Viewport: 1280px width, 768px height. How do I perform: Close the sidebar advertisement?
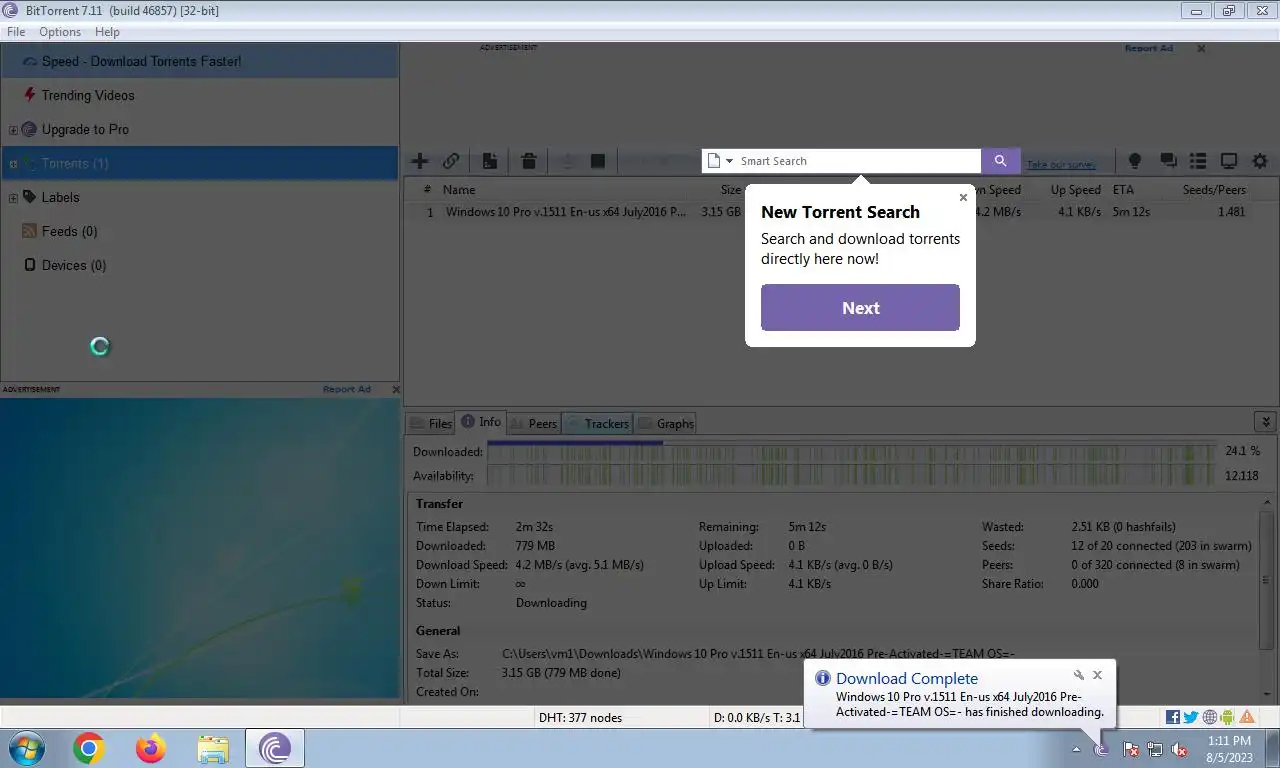coord(396,389)
